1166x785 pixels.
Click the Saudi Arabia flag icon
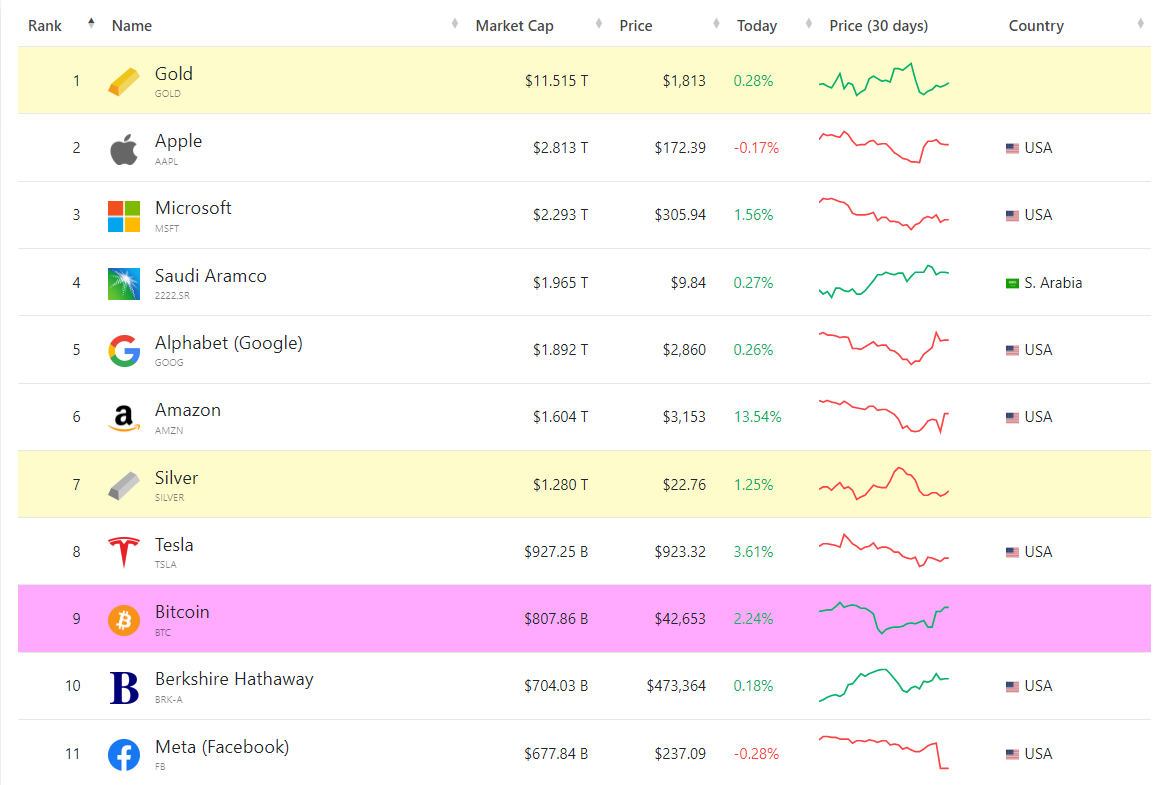click(x=1012, y=283)
